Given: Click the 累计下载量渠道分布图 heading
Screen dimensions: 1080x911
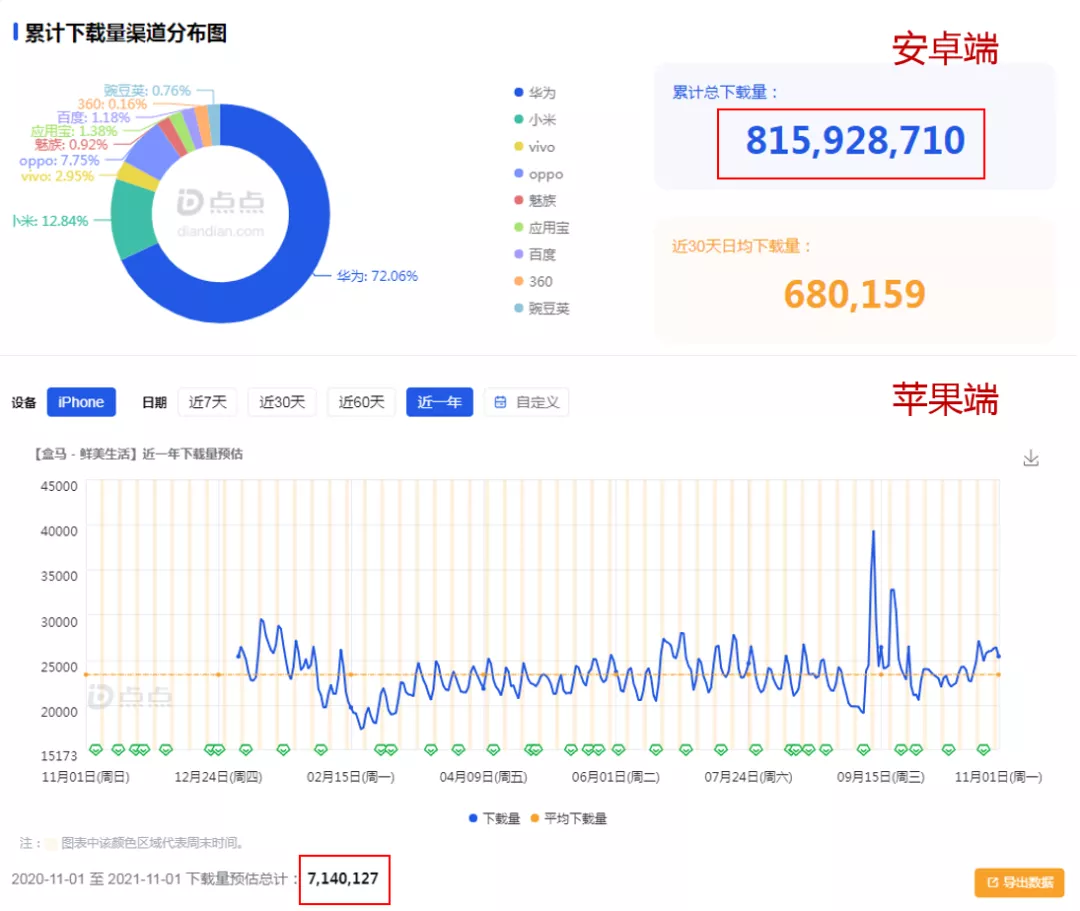Looking at the screenshot, I should pyautogui.click(x=125, y=33).
